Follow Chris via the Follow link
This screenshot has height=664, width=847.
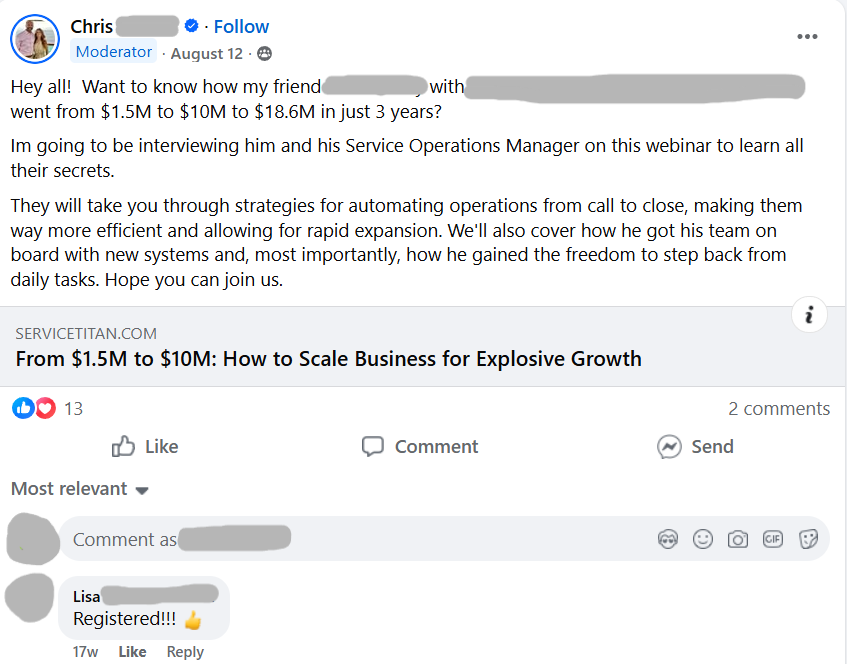click(x=241, y=27)
